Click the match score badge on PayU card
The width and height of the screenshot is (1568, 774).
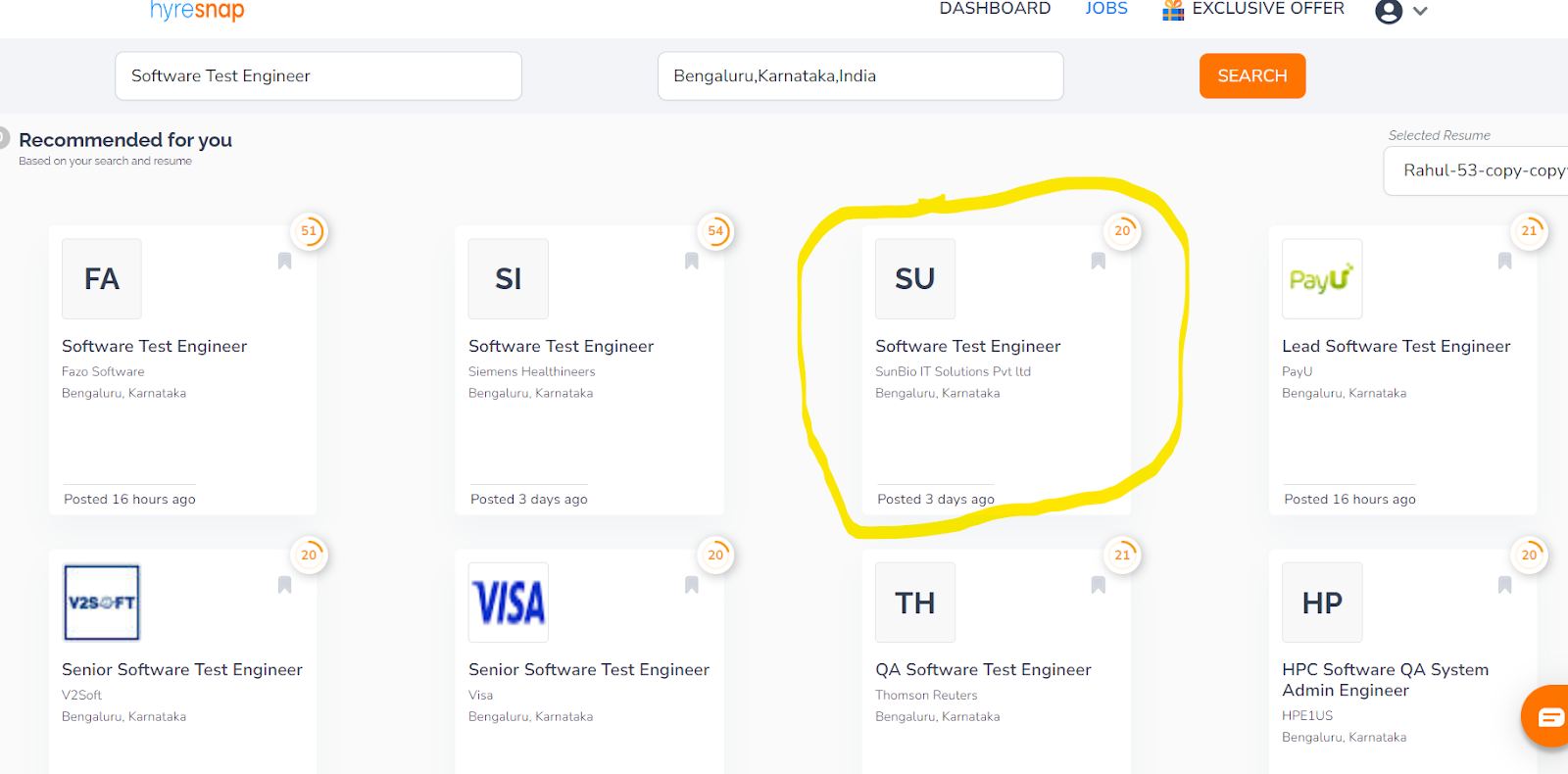1529,231
